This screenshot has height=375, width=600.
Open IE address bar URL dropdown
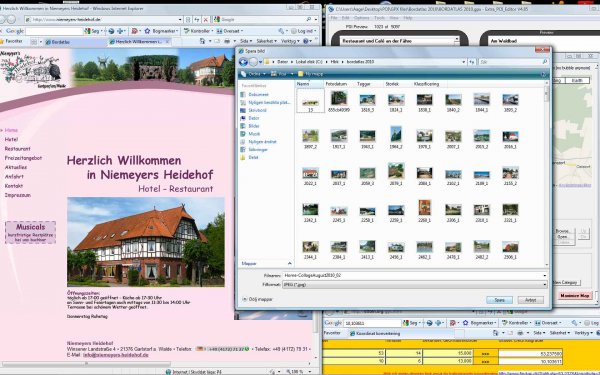coord(180,20)
